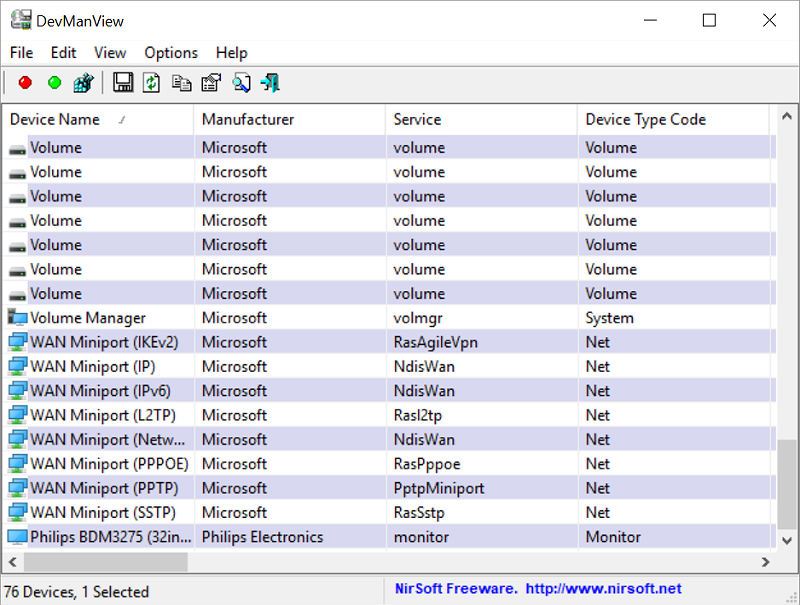
Task: Click the monitor service cell
Action: coord(421,537)
